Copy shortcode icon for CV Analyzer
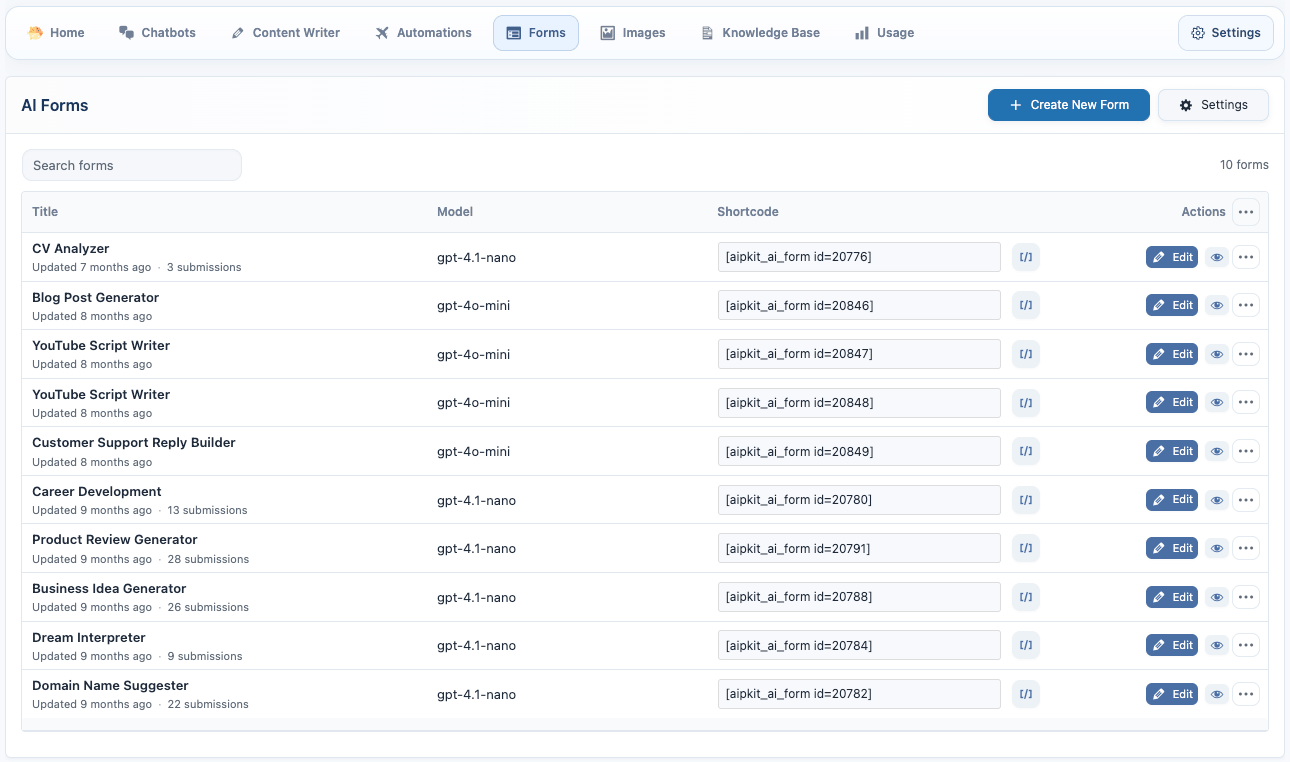The image size is (1290, 762). [x=1025, y=257]
